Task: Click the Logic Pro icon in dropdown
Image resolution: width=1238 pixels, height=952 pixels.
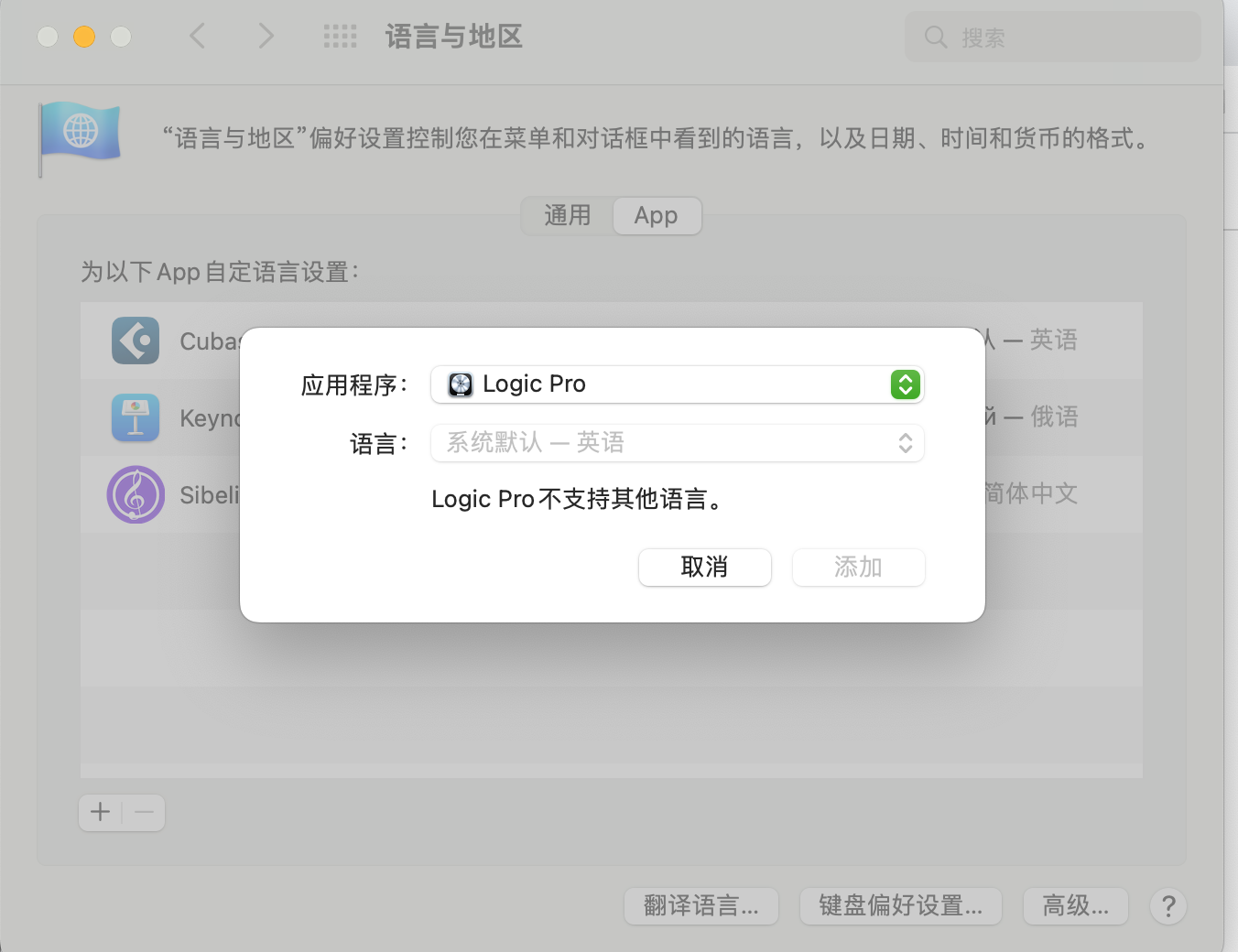Action: click(461, 384)
